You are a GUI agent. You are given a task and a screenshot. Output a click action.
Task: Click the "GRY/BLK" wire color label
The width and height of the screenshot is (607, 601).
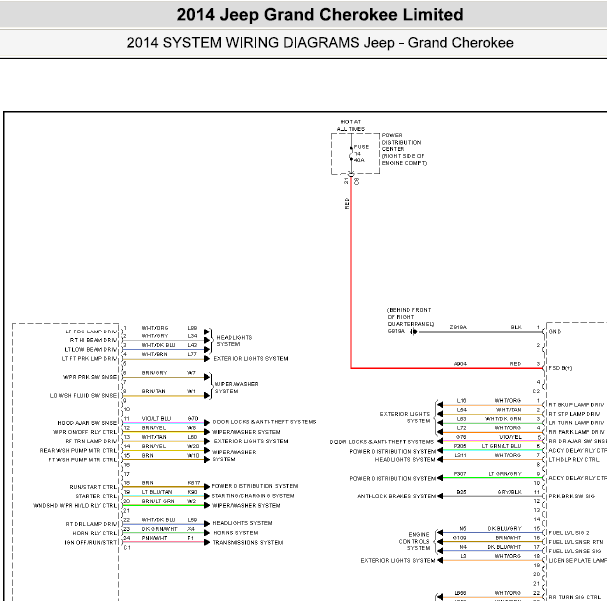pyautogui.click(x=509, y=492)
